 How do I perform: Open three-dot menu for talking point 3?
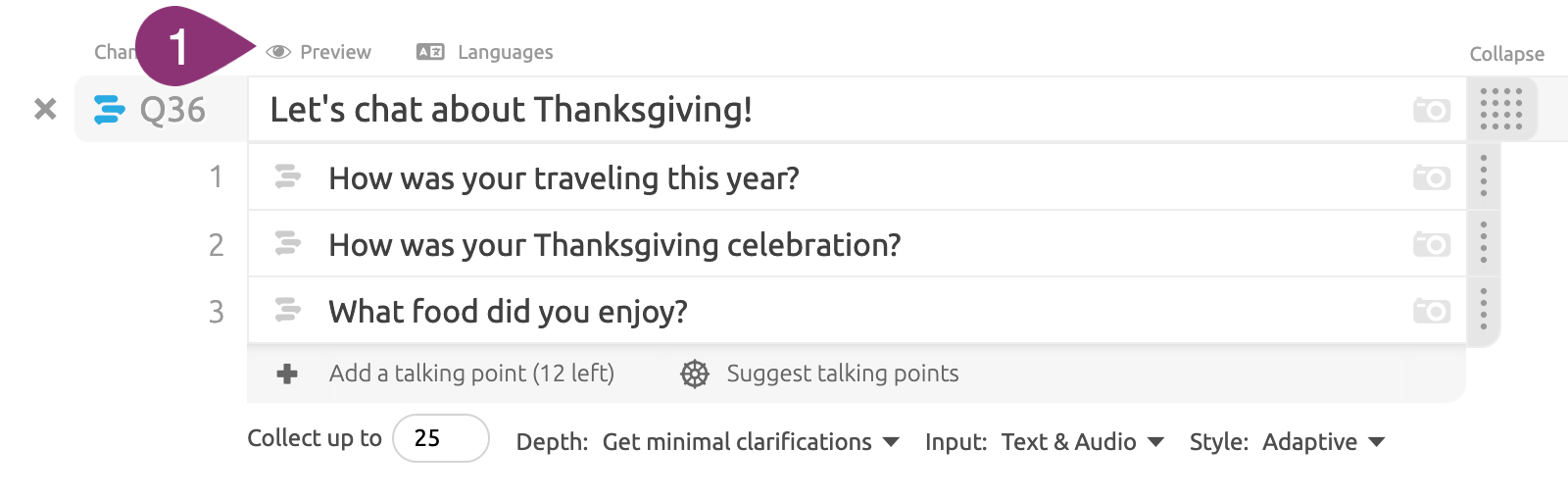[1484, 310]
